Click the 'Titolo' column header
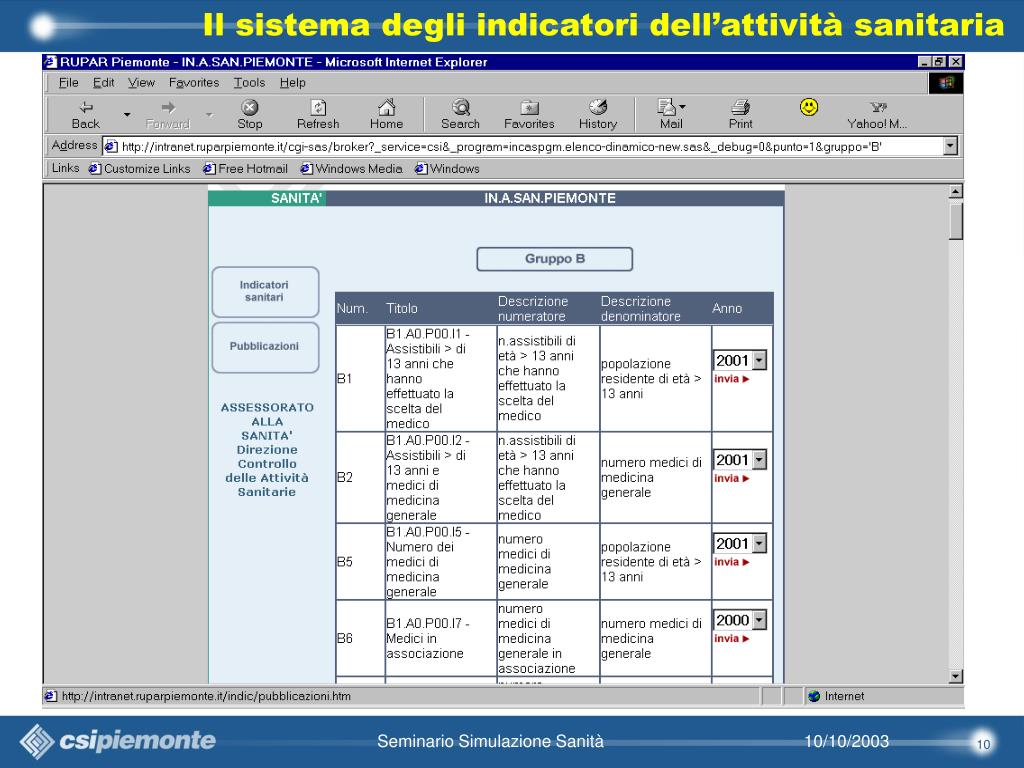Viewport: 1024px width, 768px height. (x=402, y=308)
